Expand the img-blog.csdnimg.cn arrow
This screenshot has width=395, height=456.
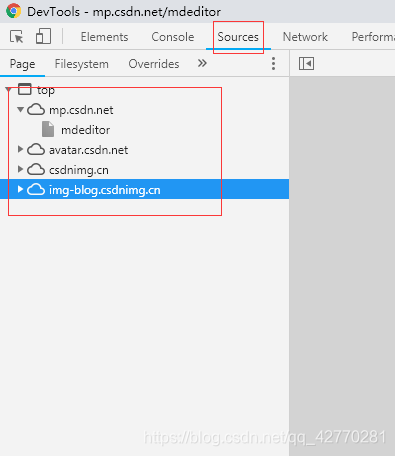coord(20,189)
